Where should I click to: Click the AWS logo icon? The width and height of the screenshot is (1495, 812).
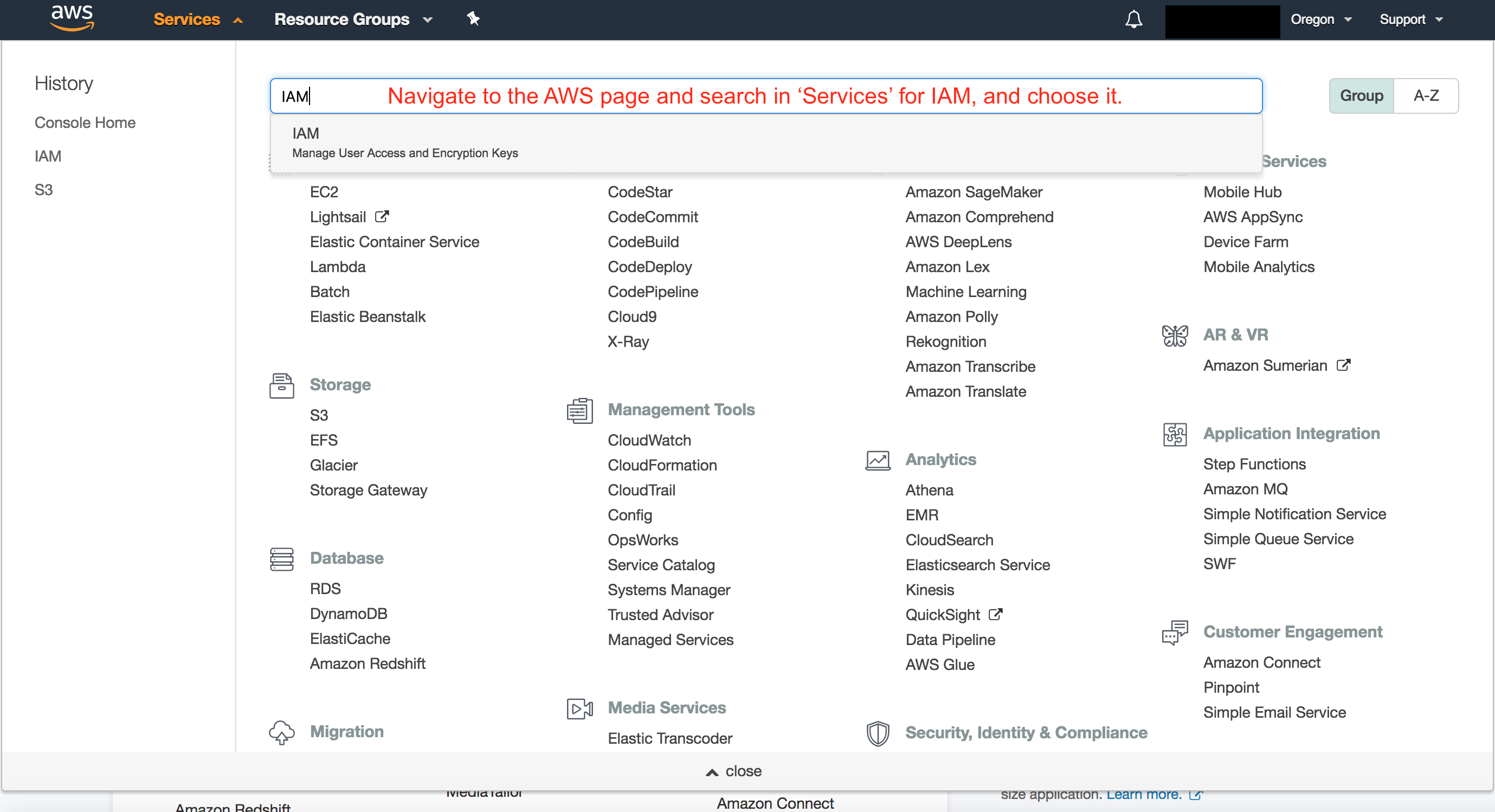72,18
